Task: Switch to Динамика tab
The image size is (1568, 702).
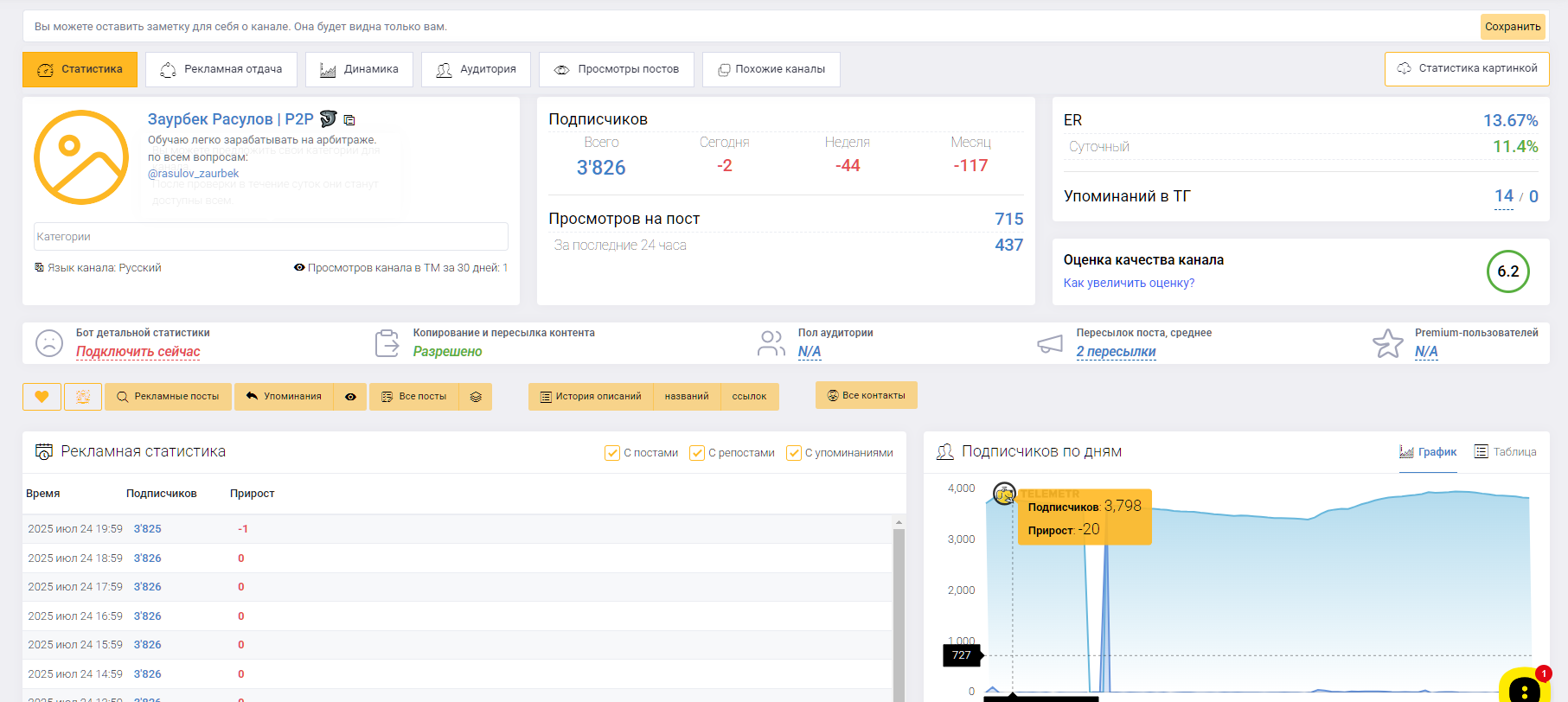Action: [359, 69]
